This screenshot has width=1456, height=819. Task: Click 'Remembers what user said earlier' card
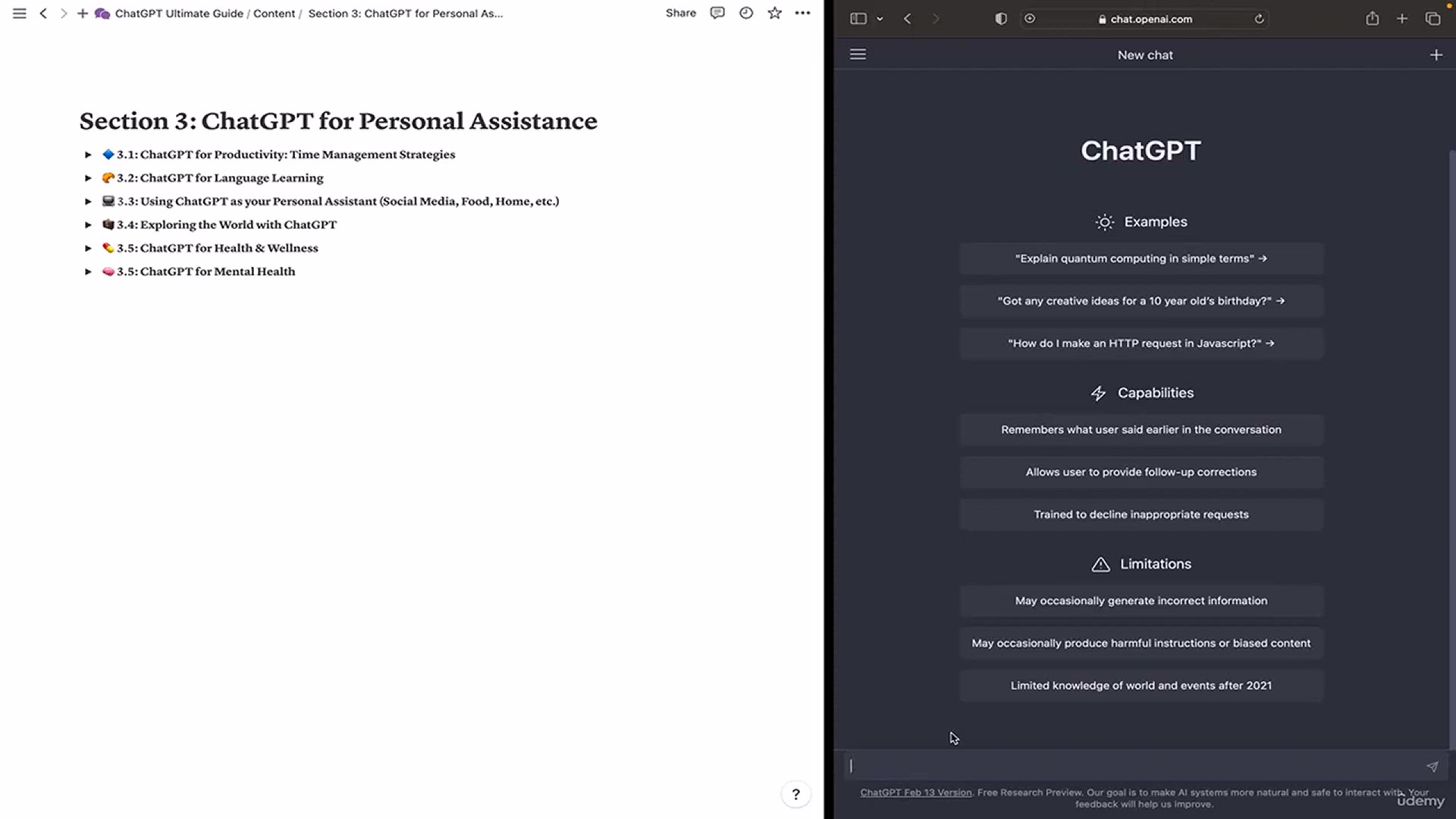1141,430
